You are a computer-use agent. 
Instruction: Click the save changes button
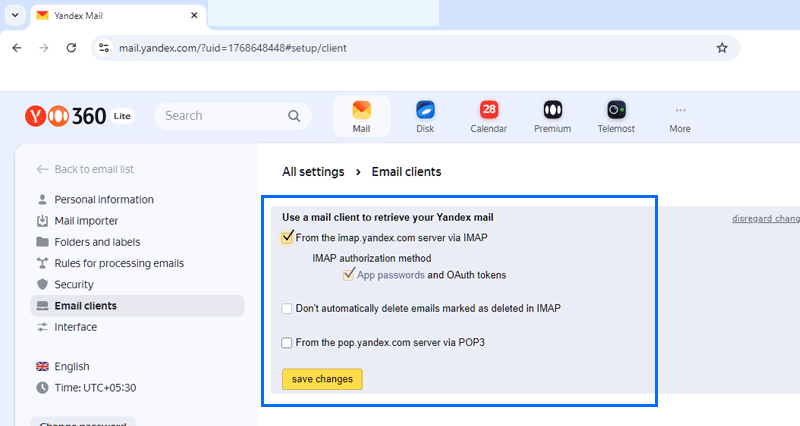(322, 379)
